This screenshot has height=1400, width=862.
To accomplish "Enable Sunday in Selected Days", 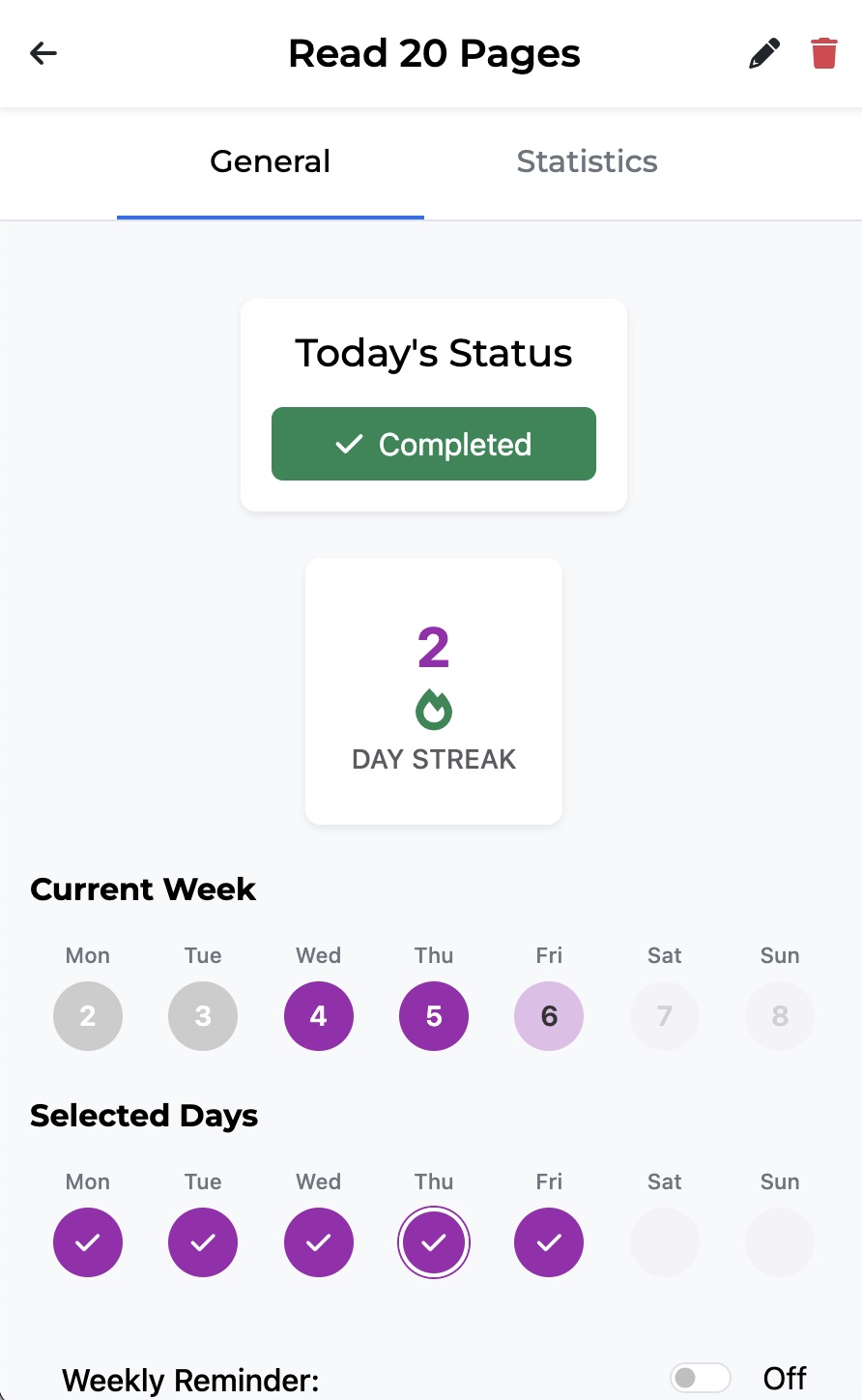I will tap(779, 1242).
